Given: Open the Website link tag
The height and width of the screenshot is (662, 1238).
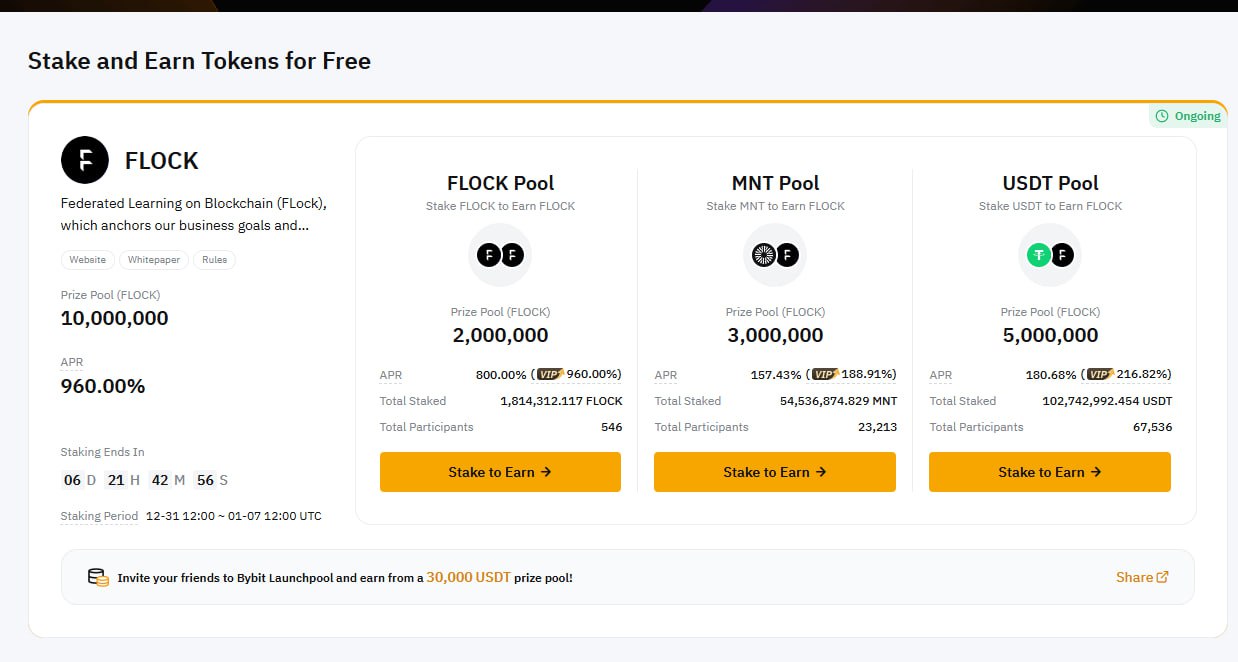Looking at the screenshot, I should click(x=87, y=260).
